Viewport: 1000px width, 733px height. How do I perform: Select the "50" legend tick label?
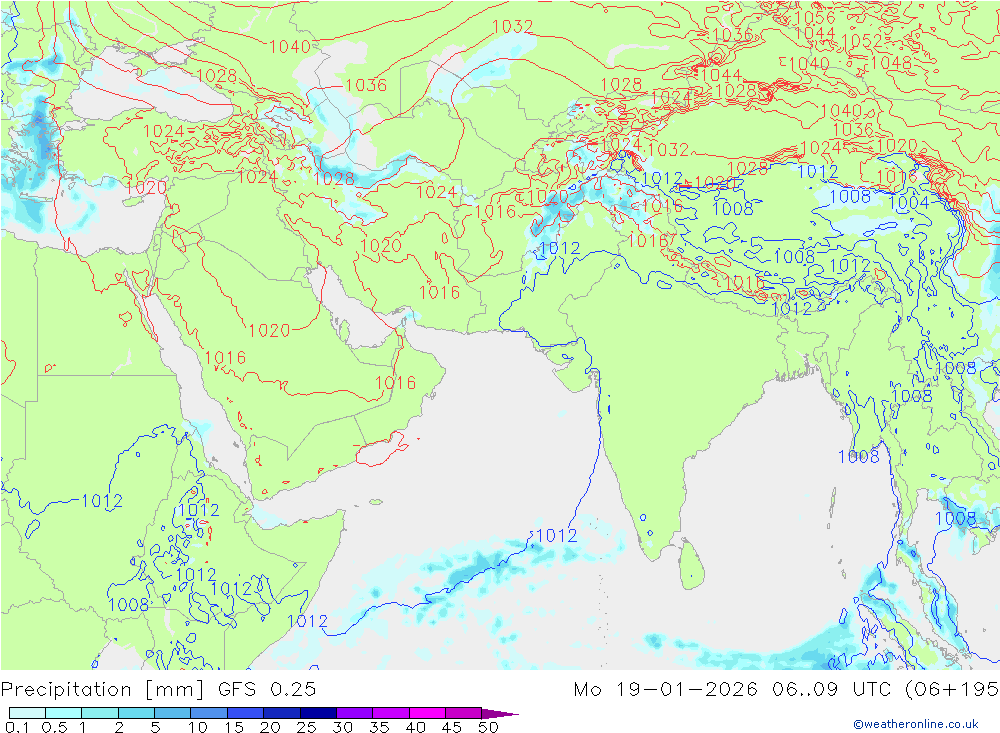489,727
